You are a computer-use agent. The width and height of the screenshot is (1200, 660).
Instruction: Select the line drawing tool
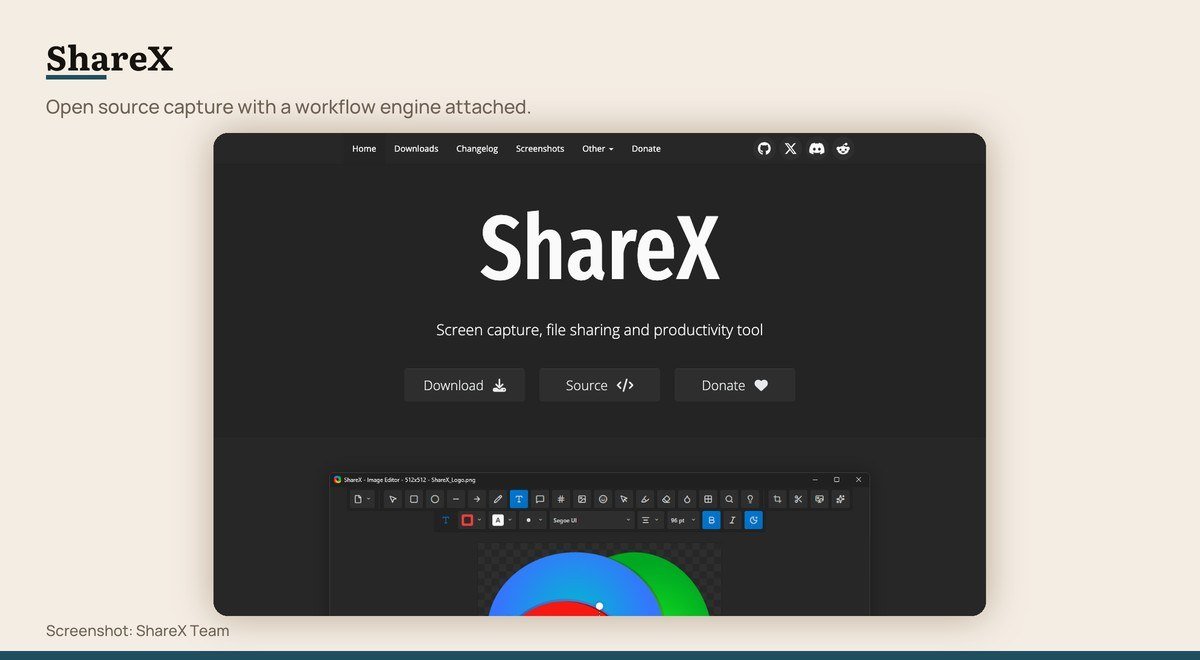pyautogui.click(x=456, y=499)
